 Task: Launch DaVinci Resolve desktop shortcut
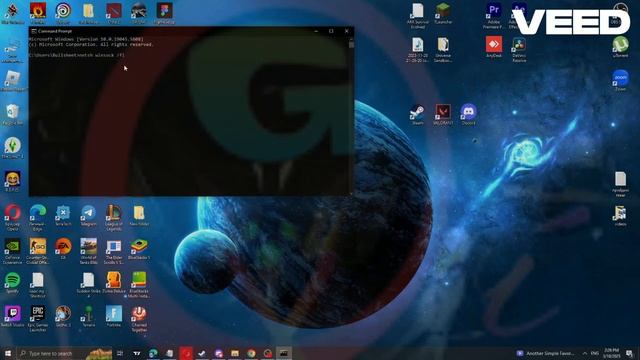(519, 49)
